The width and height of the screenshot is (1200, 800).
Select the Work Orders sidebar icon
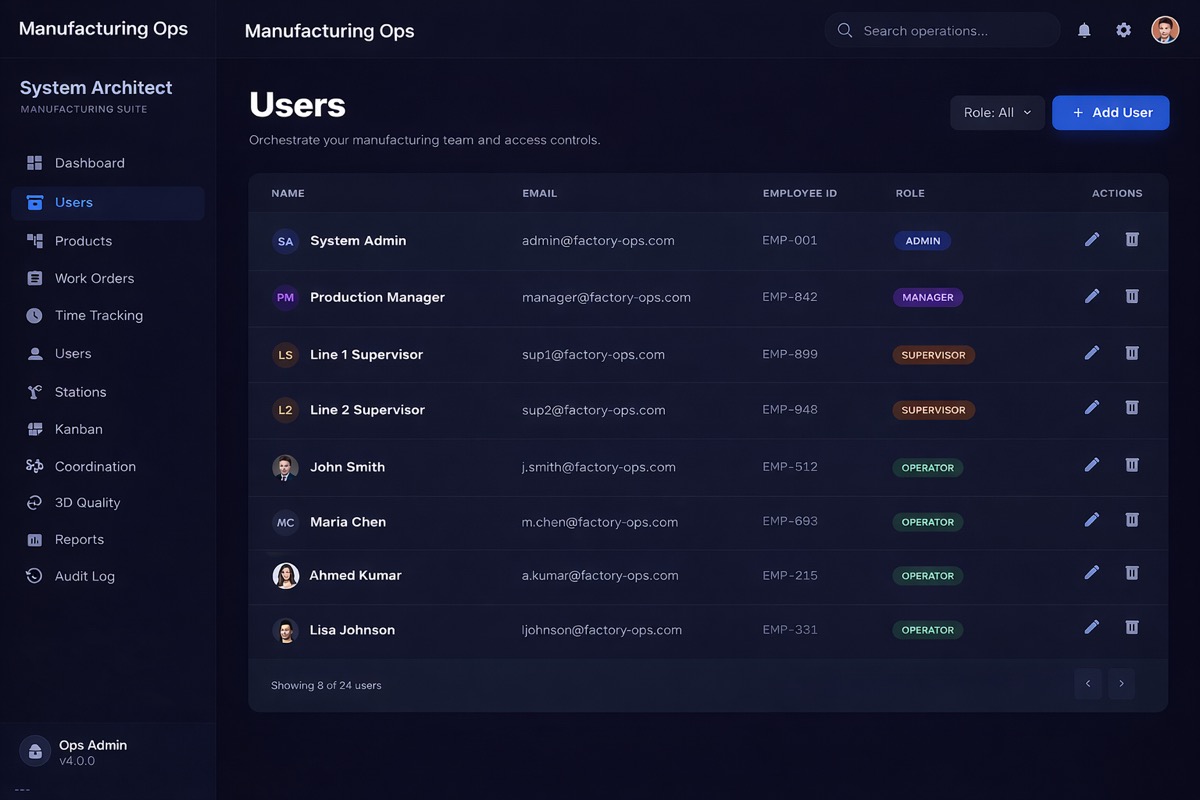point(35,278)
